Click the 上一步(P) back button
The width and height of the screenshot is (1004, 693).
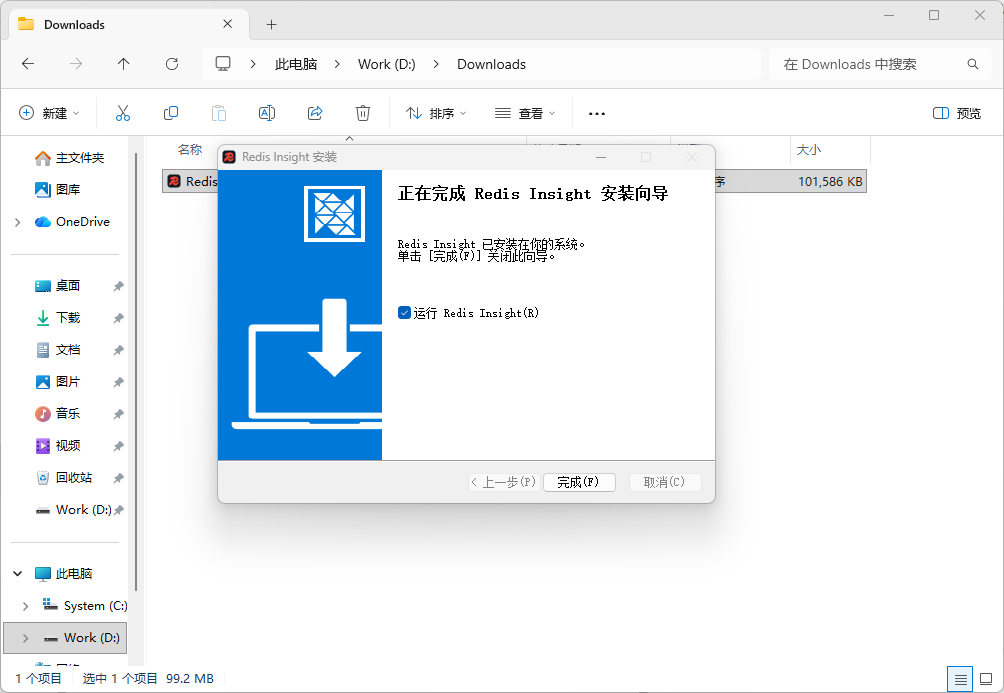point(505,482)
